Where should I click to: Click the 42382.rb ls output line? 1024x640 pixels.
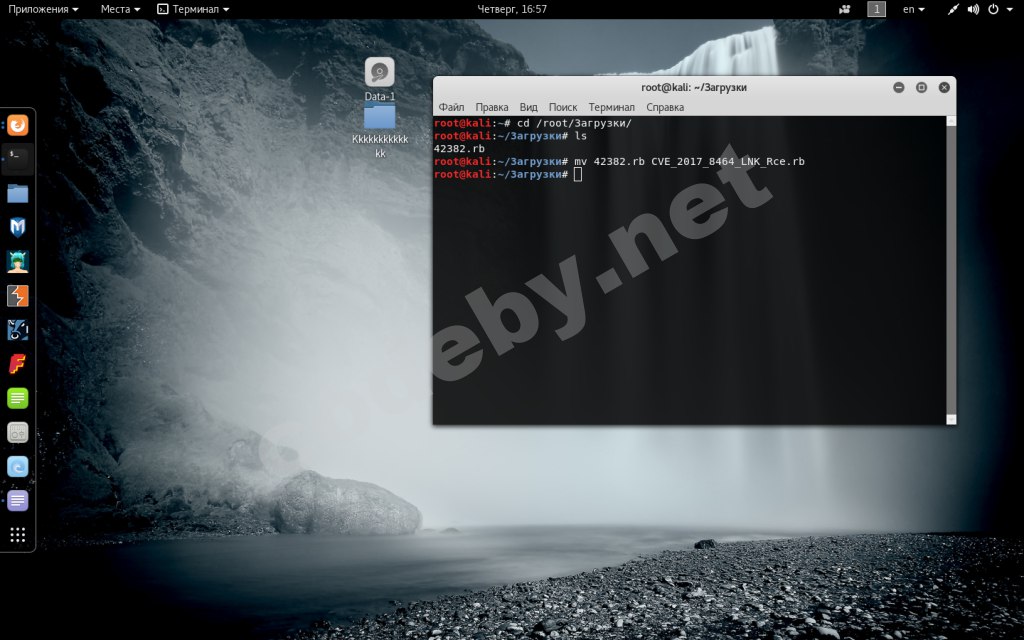coord(459,148)
